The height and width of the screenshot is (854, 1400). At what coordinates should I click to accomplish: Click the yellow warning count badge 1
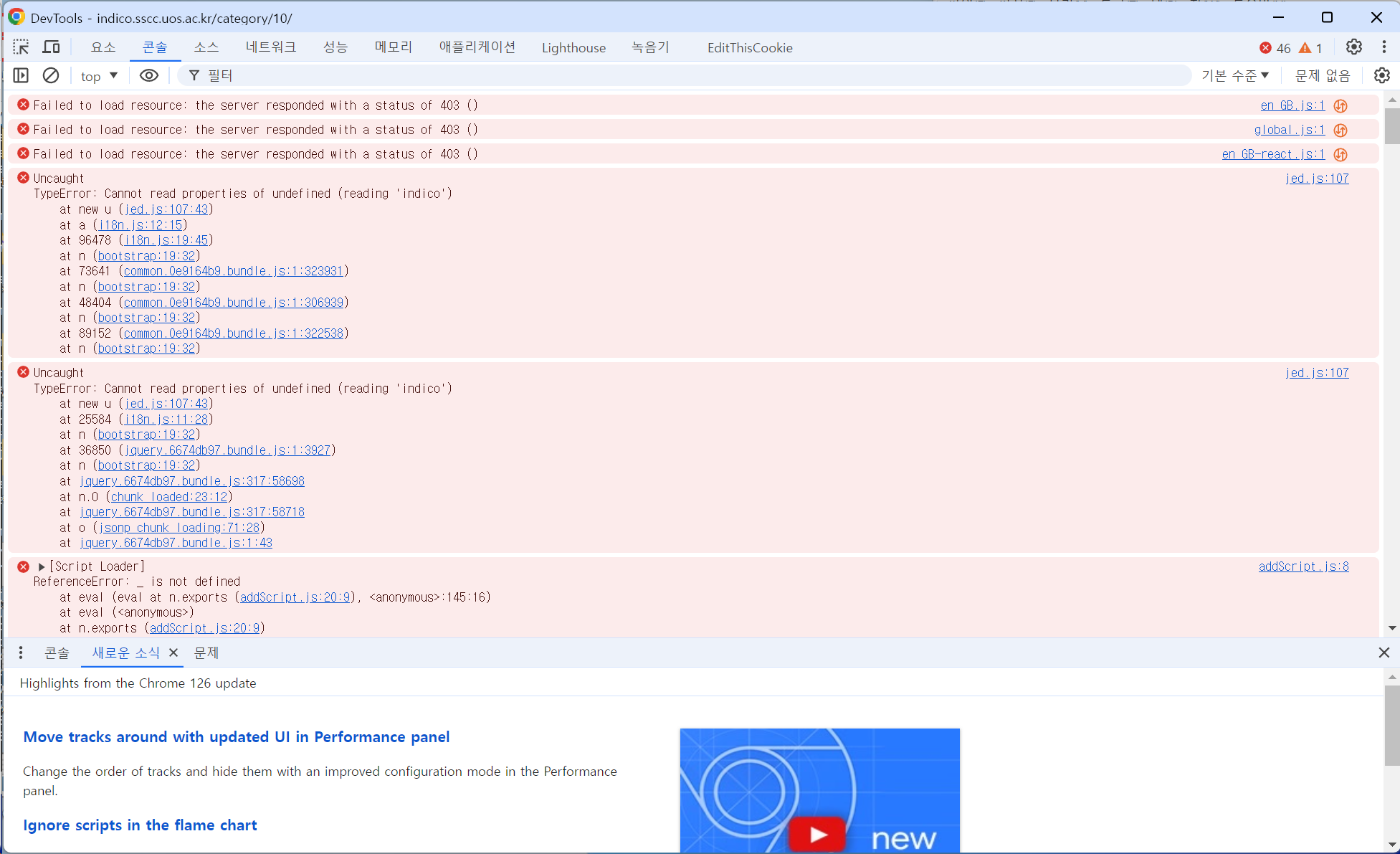(1311, 48)
